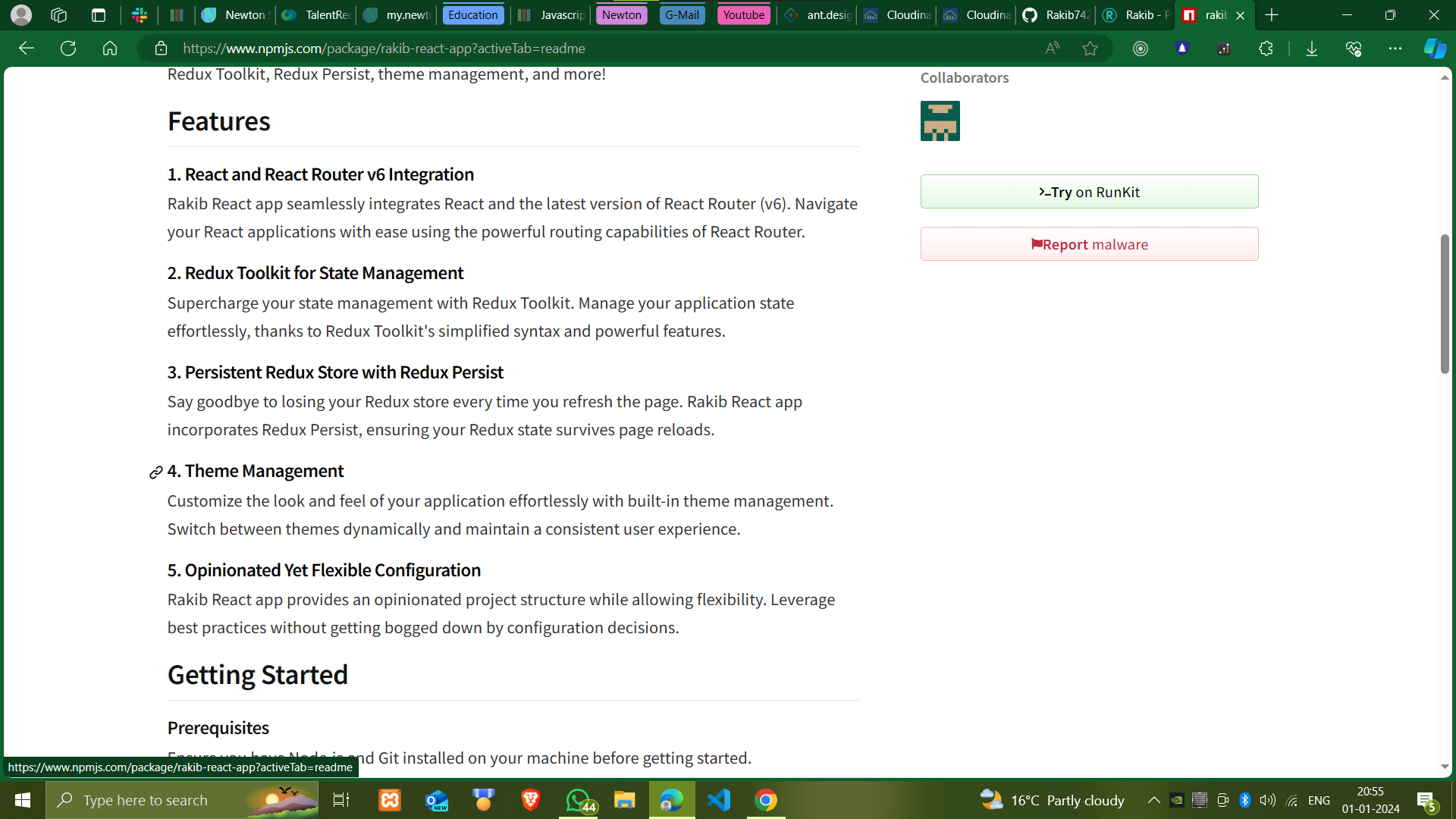Image resolution: width=1456 pixels, height=819 pixels.
Task: Open the volume control in system tray
Action: point(1268,800)
